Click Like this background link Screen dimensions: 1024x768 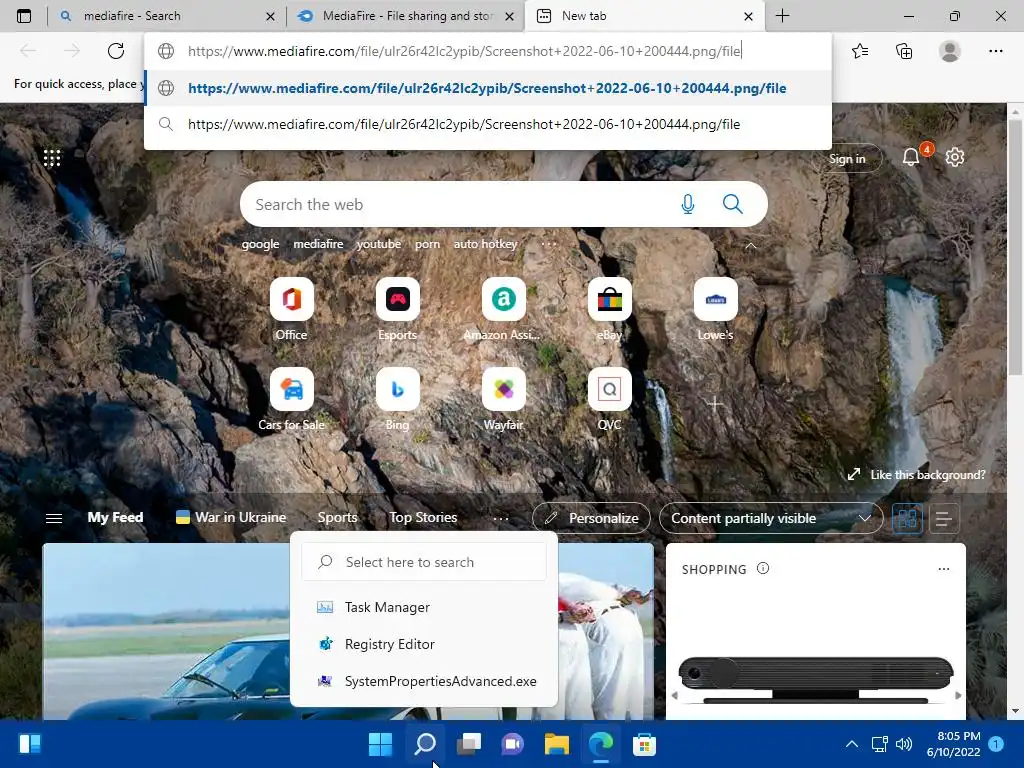coord(916,475)
